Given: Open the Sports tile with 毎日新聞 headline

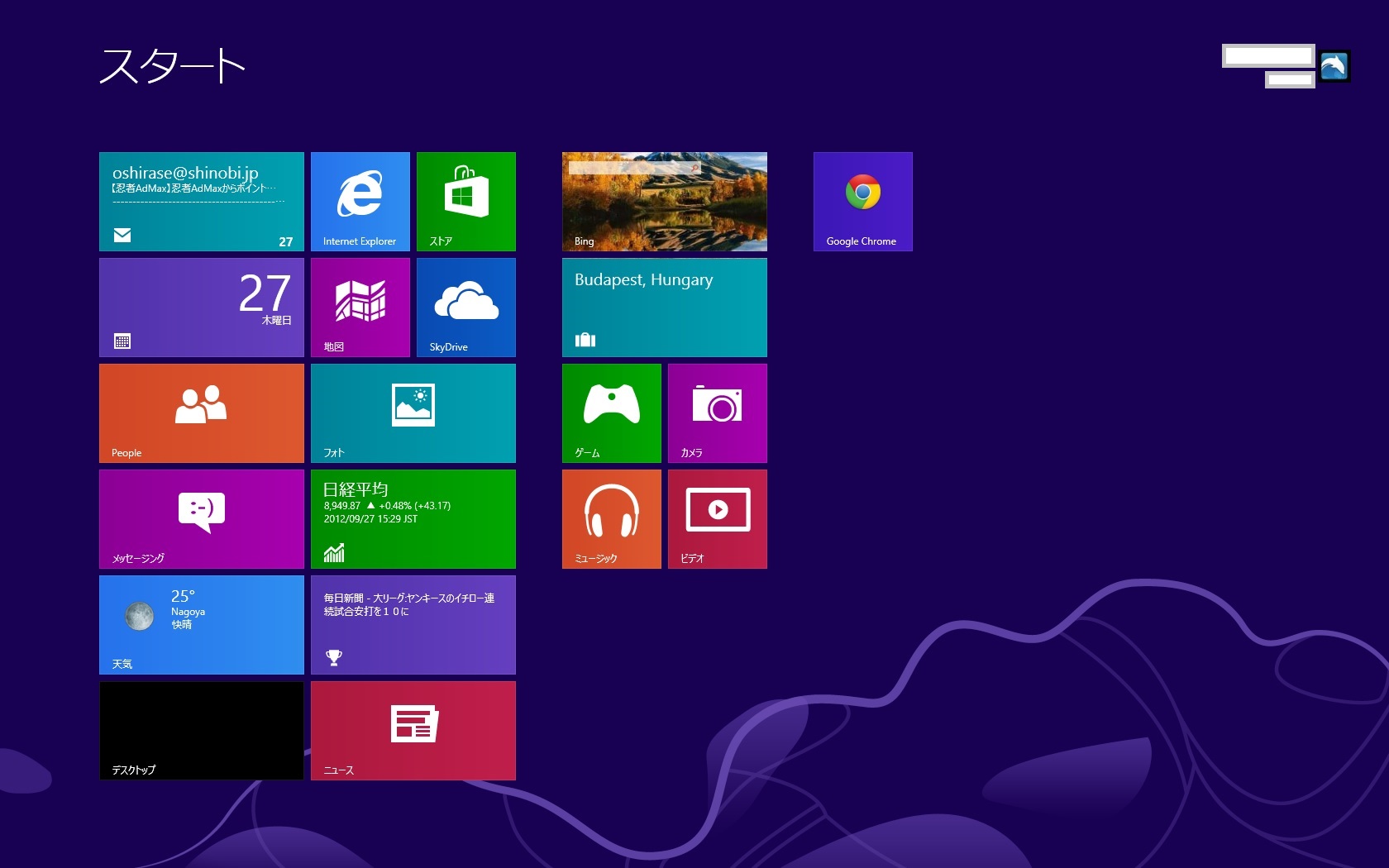Looking at the screenshot, I should coord(413,625).
